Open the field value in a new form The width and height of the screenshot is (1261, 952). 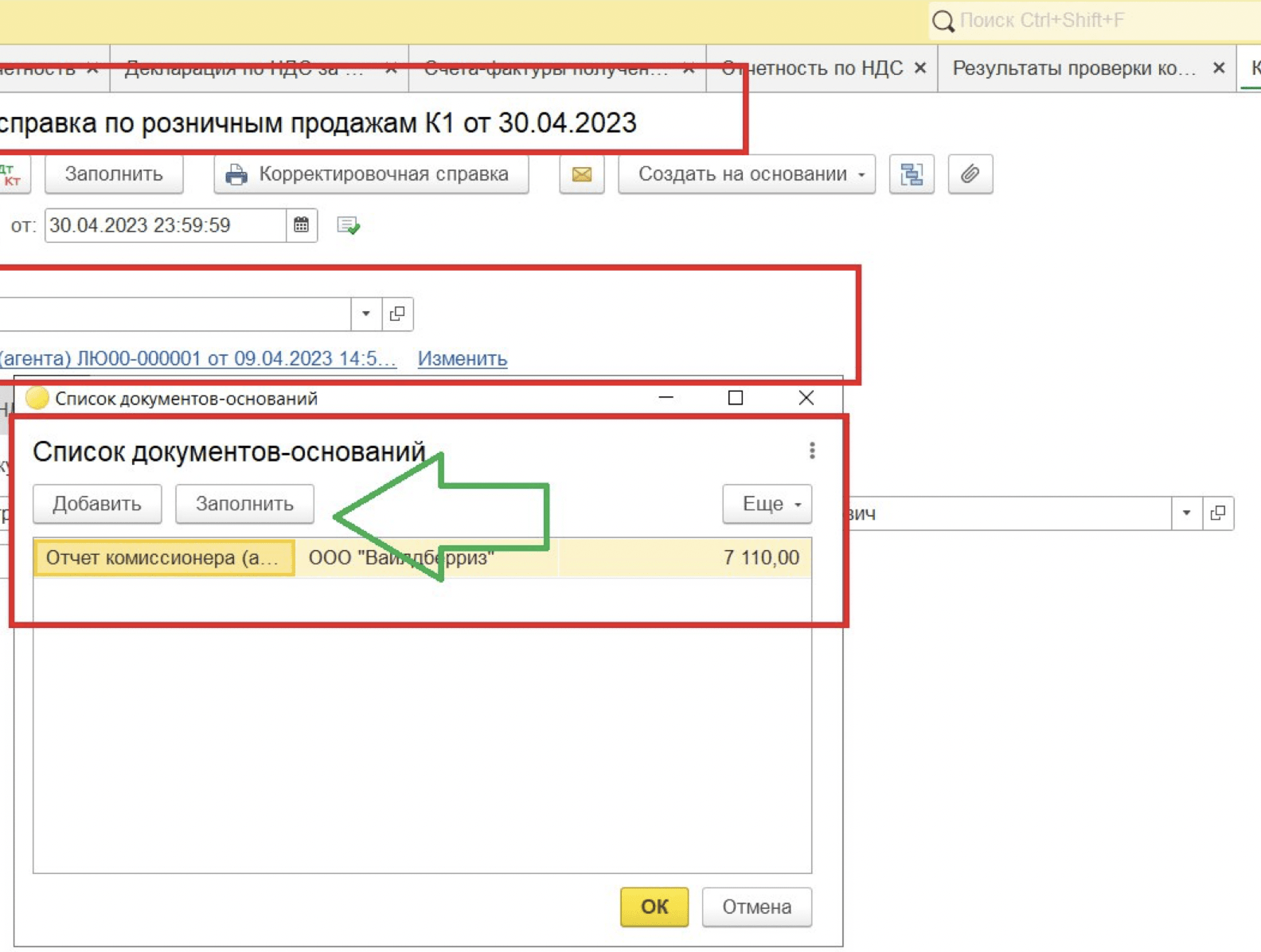397,314
